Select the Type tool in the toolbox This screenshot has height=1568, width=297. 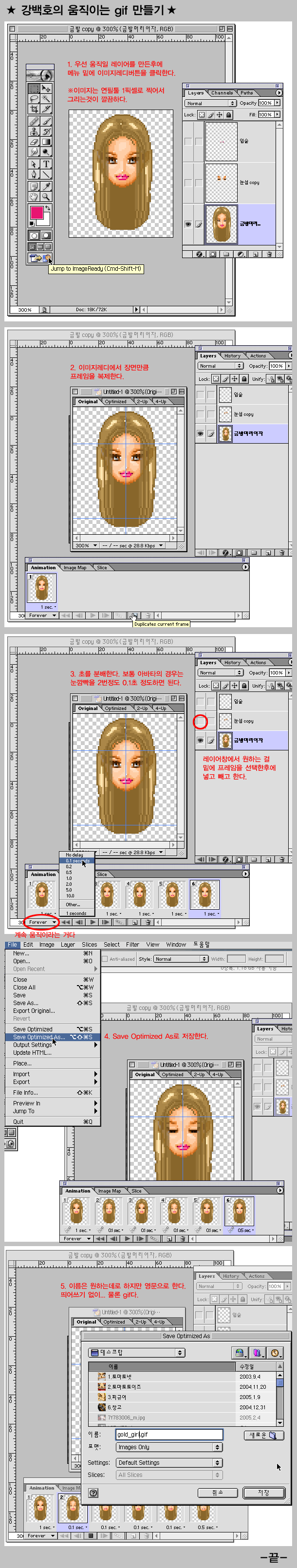(x=46, y=164)
